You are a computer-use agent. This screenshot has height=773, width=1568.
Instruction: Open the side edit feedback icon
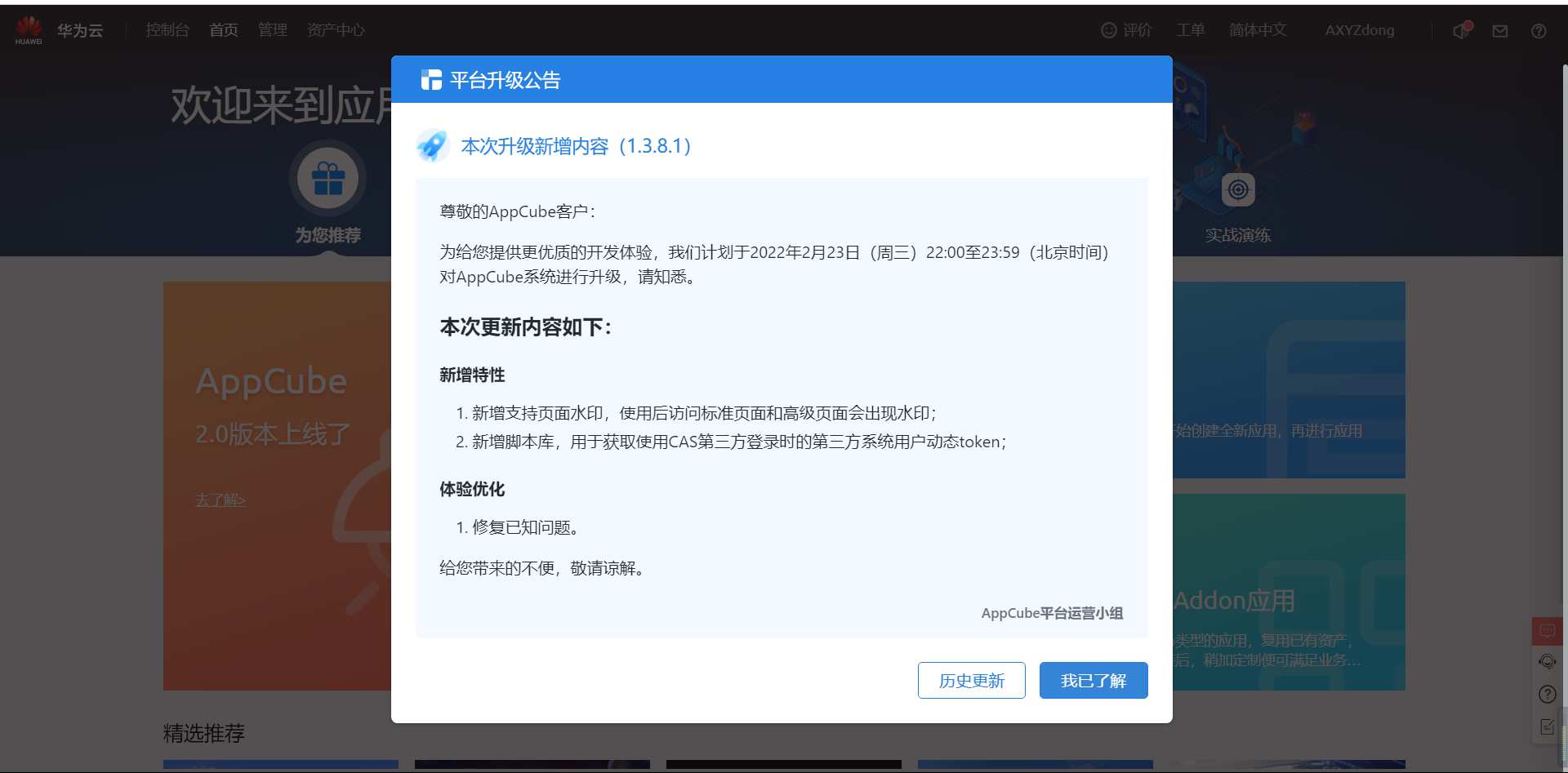(1547, 726)
